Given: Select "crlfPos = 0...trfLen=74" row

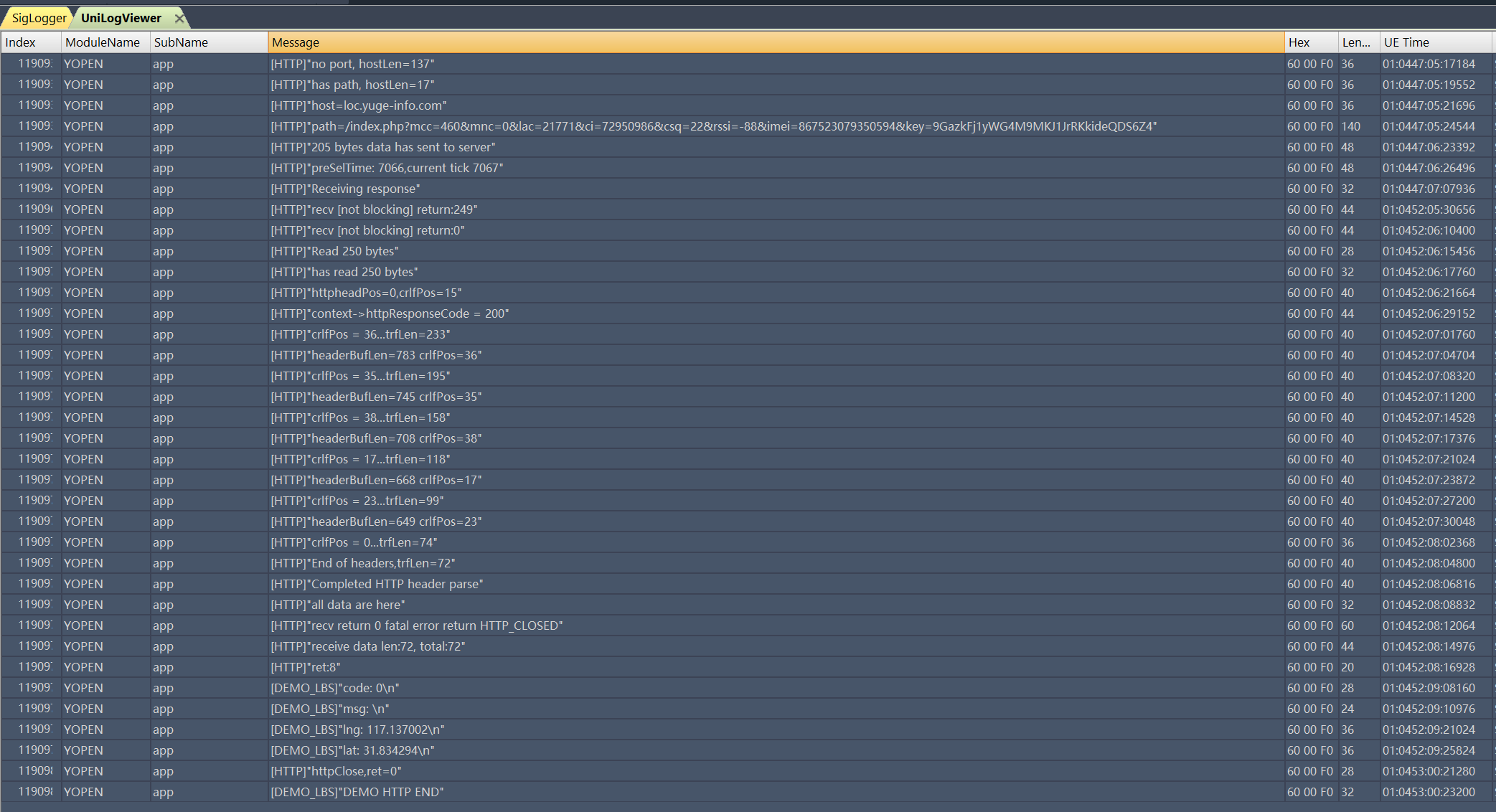Looking at the screenshot, I should click(746, 542).
